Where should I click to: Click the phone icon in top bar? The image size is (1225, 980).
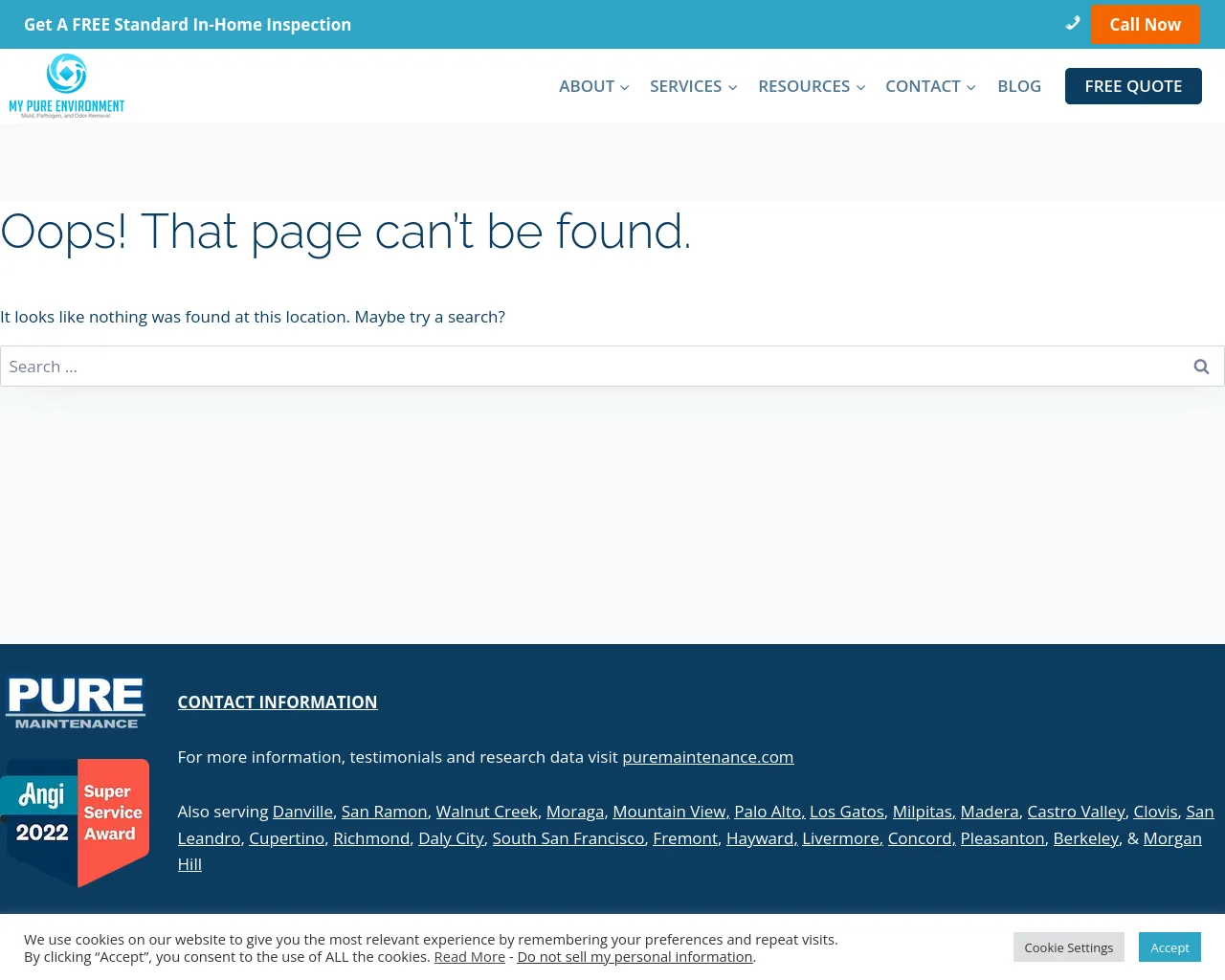[x=1073, y=23]
